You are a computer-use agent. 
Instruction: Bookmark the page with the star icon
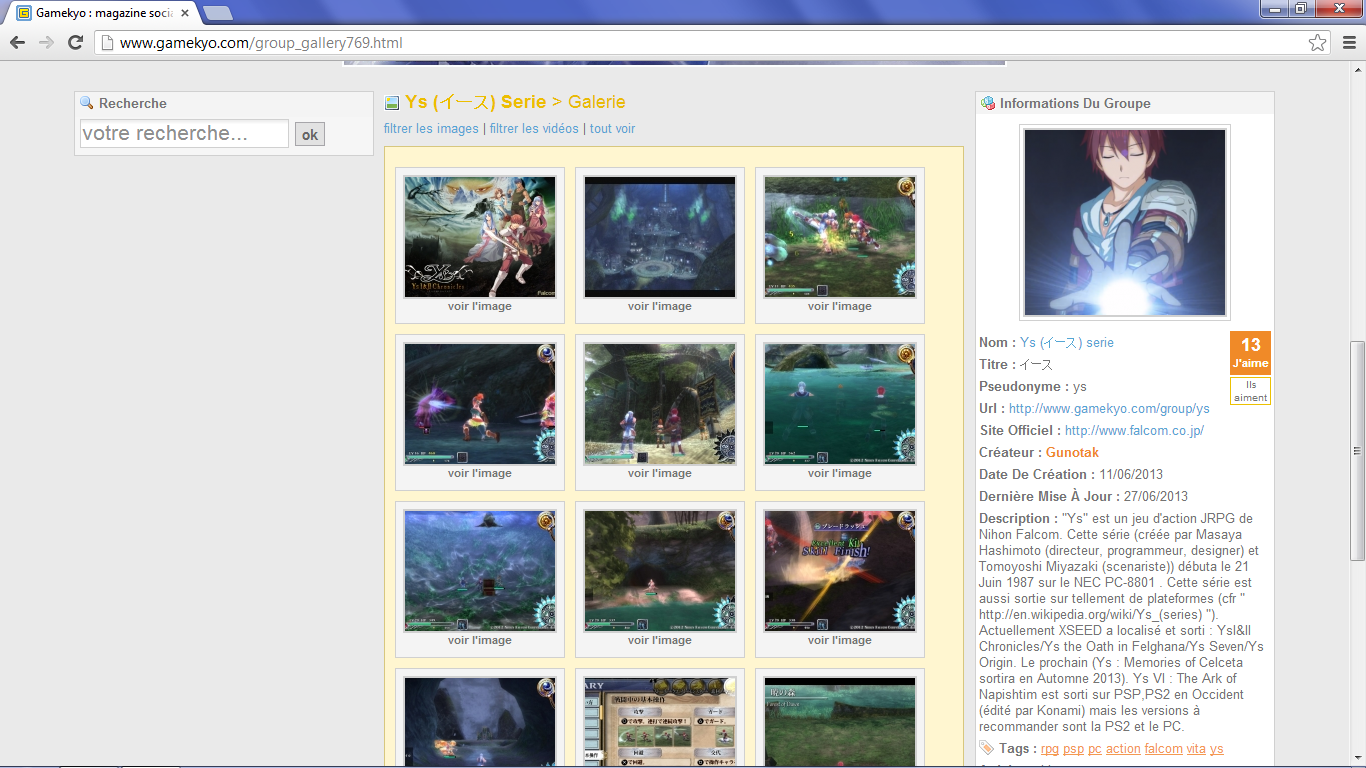(1318, 43)
